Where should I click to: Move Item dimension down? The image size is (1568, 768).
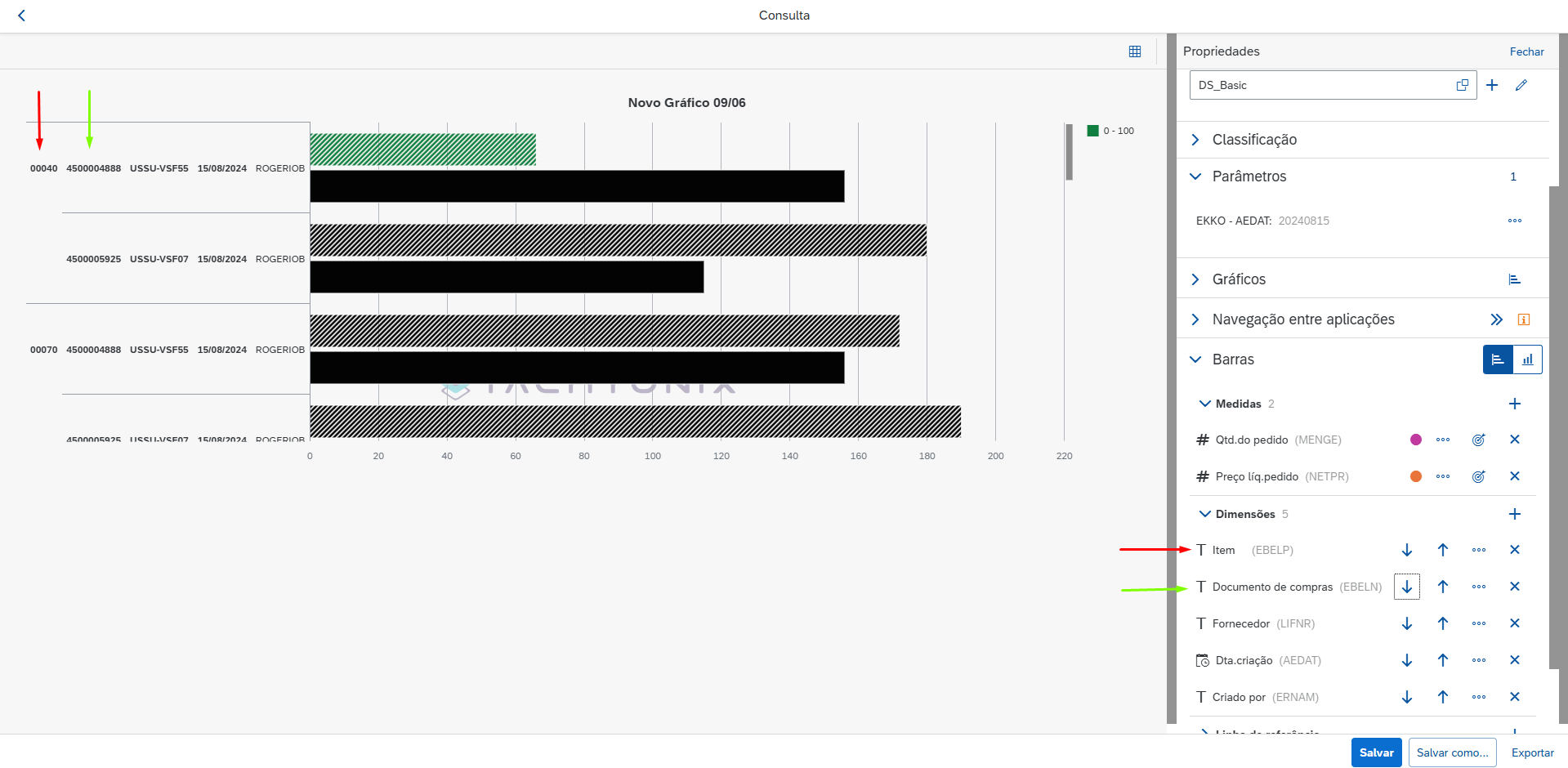[1406, 550]
